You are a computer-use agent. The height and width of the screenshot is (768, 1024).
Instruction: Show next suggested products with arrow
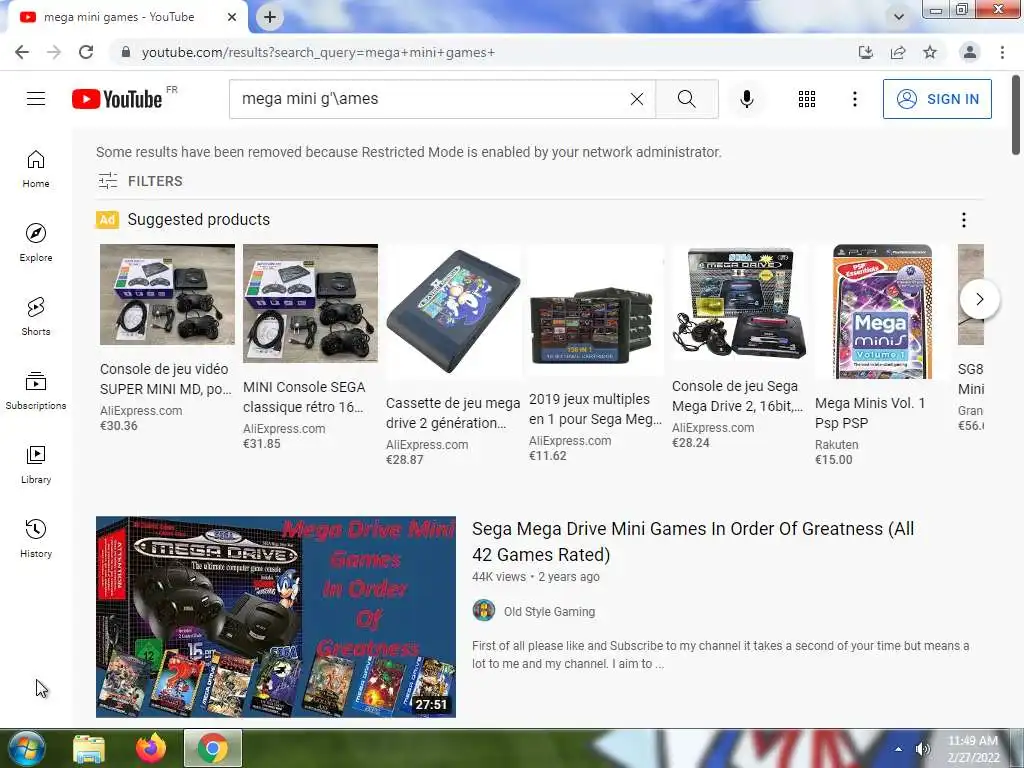[980, 299]
